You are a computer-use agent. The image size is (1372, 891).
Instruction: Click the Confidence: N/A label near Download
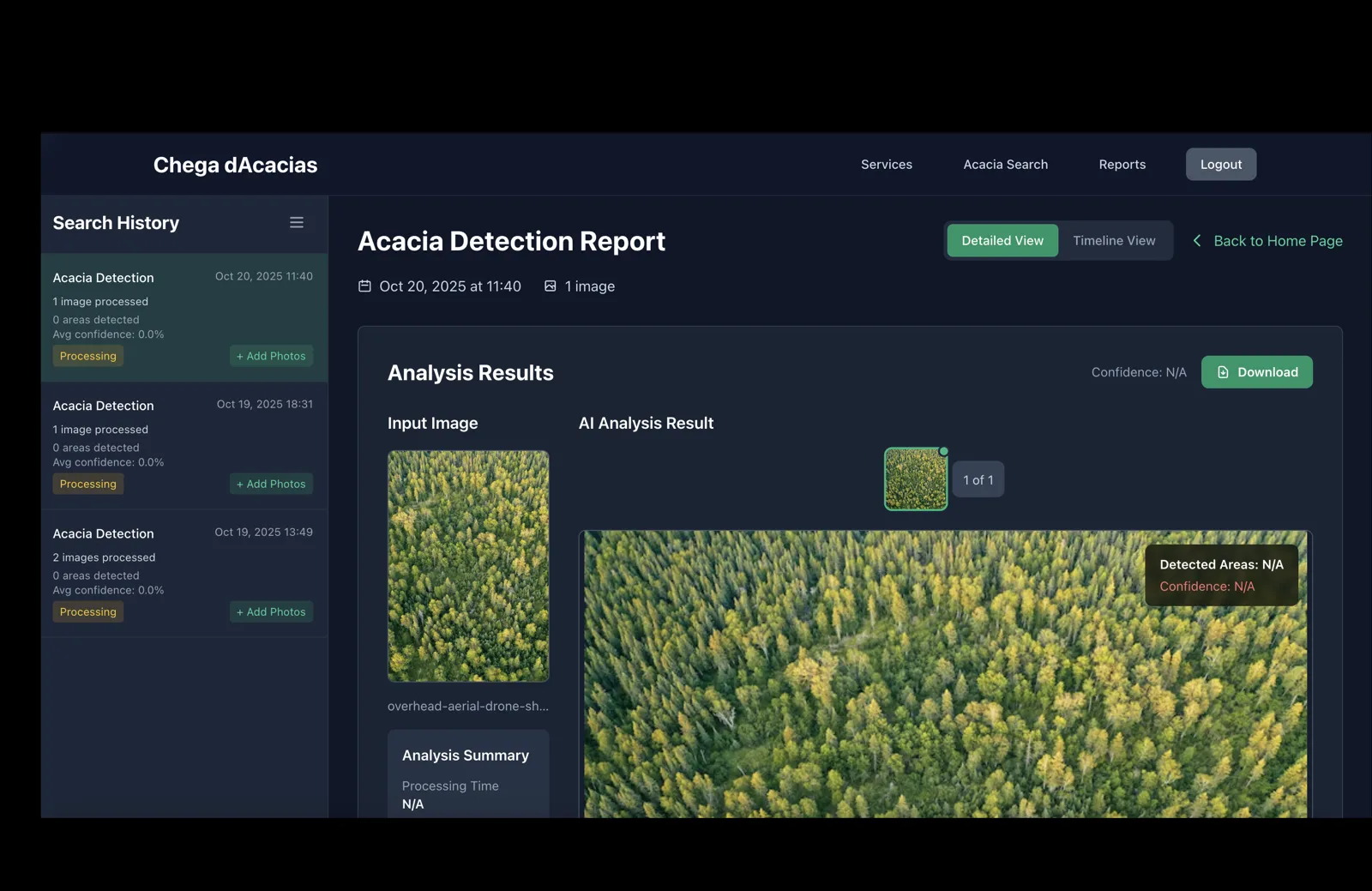pos(1139,372)
